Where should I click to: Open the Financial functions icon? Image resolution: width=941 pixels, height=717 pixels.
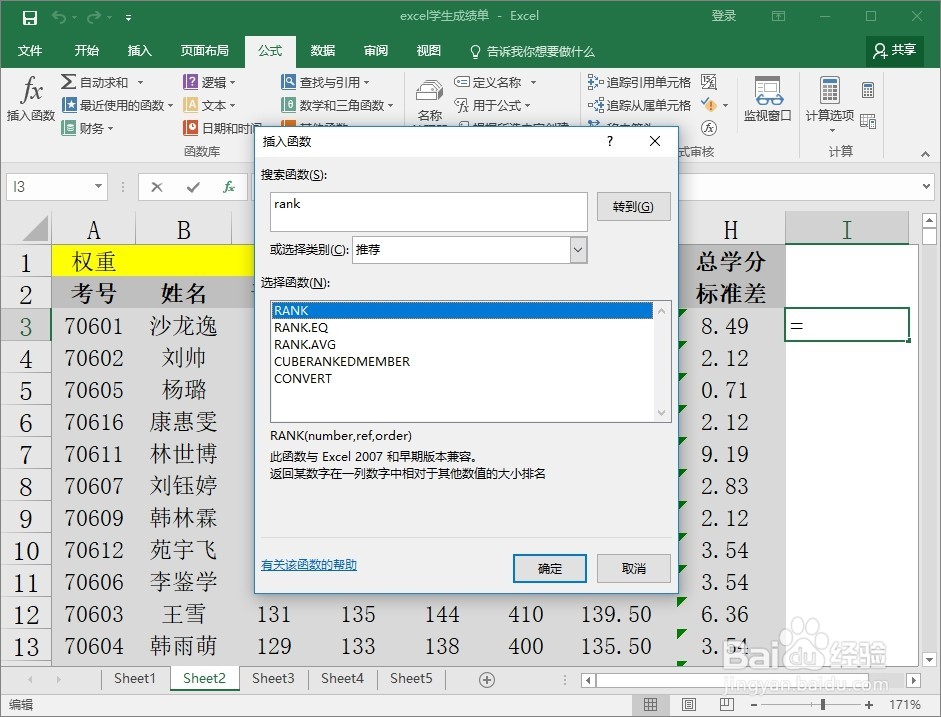pos(69,128)
